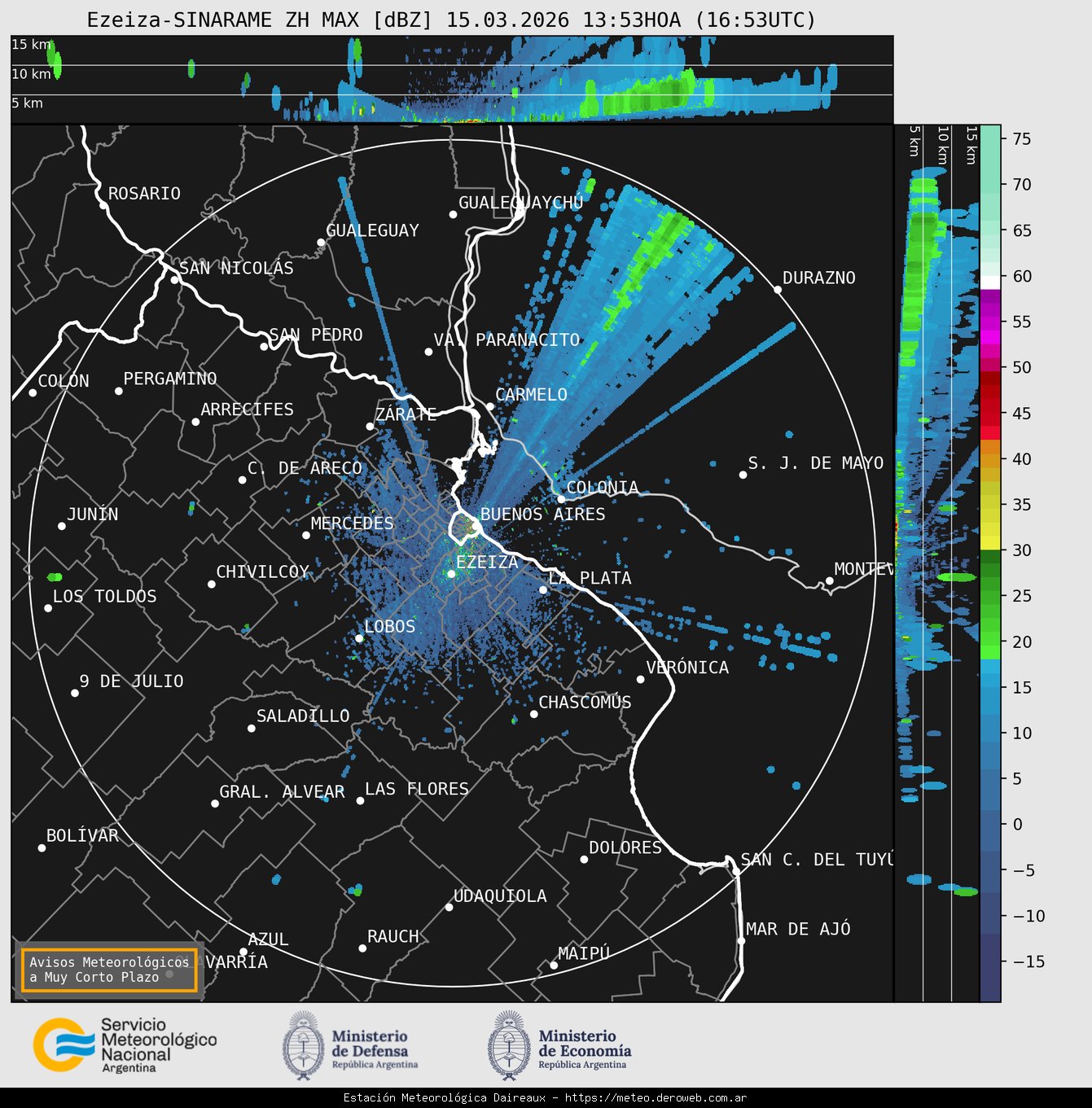Click the Rosario city marker dot
The width and height of the screenshot is (1092, 1108).
[x=103, y=205]
